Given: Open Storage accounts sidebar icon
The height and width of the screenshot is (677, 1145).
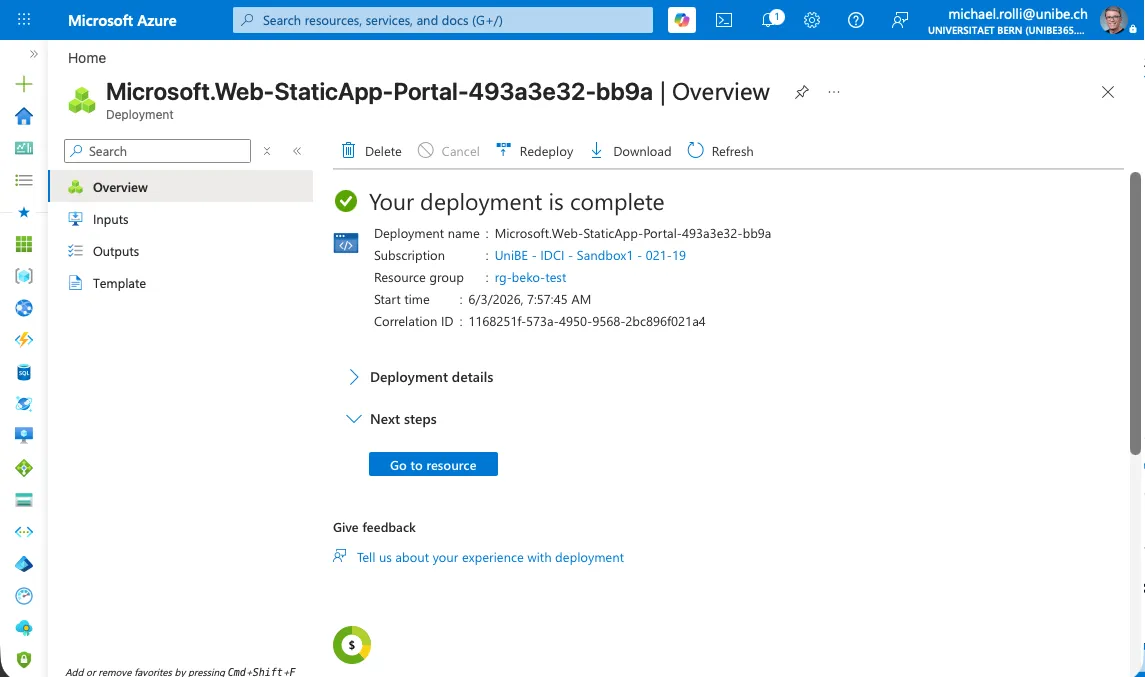Looking at the screenshot, I should coord(23,500).
